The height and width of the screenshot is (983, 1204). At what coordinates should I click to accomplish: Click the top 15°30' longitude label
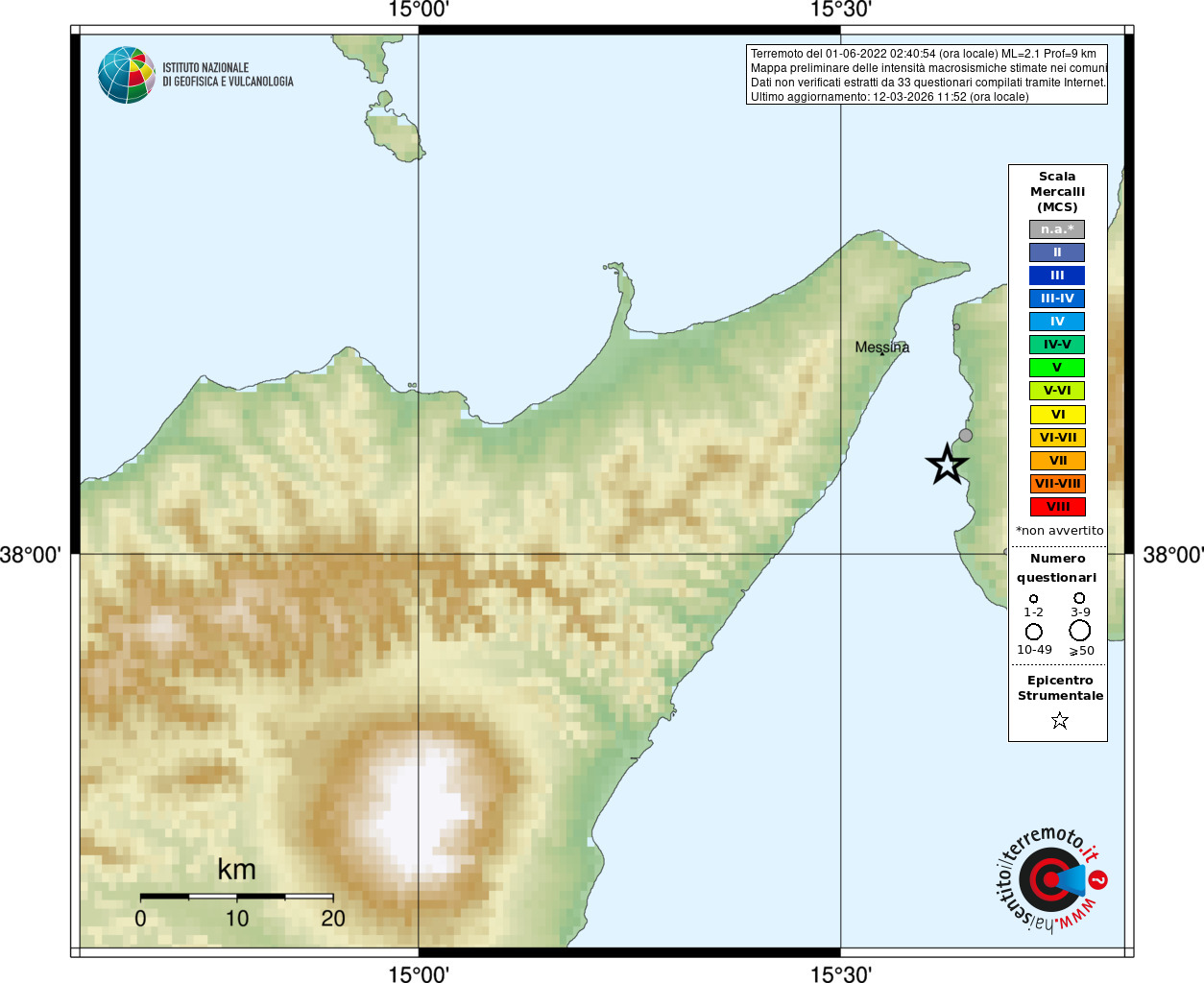(841, 11)
